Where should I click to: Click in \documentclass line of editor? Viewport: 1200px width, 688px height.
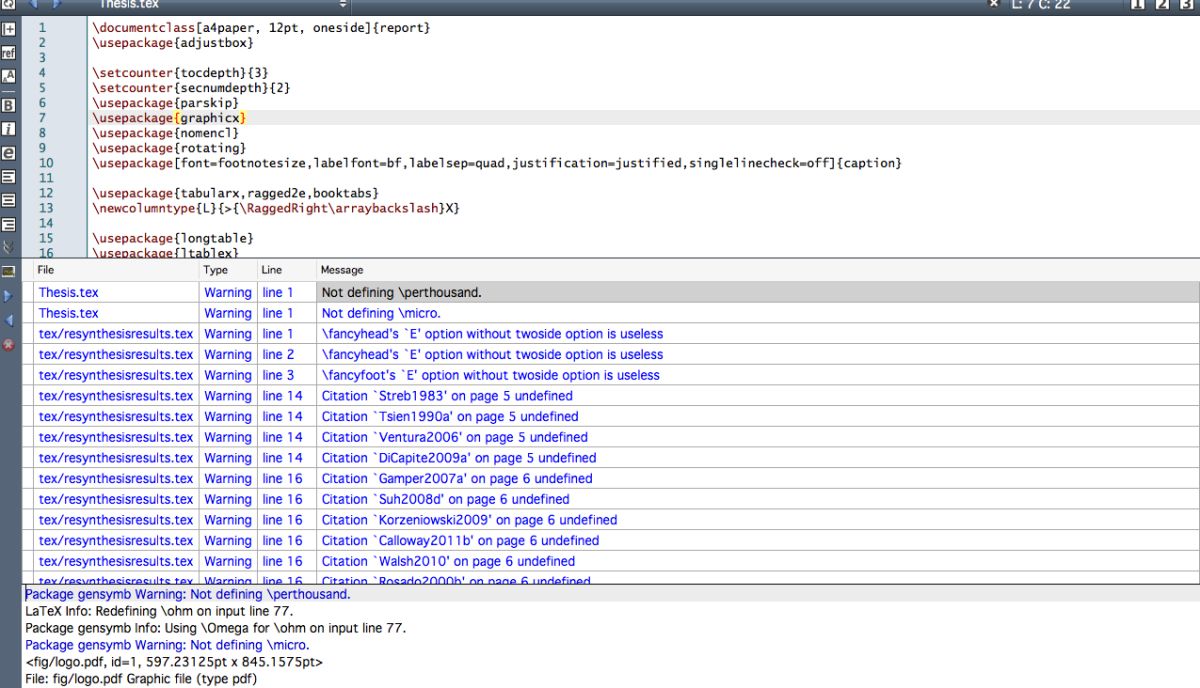(261, 28)
